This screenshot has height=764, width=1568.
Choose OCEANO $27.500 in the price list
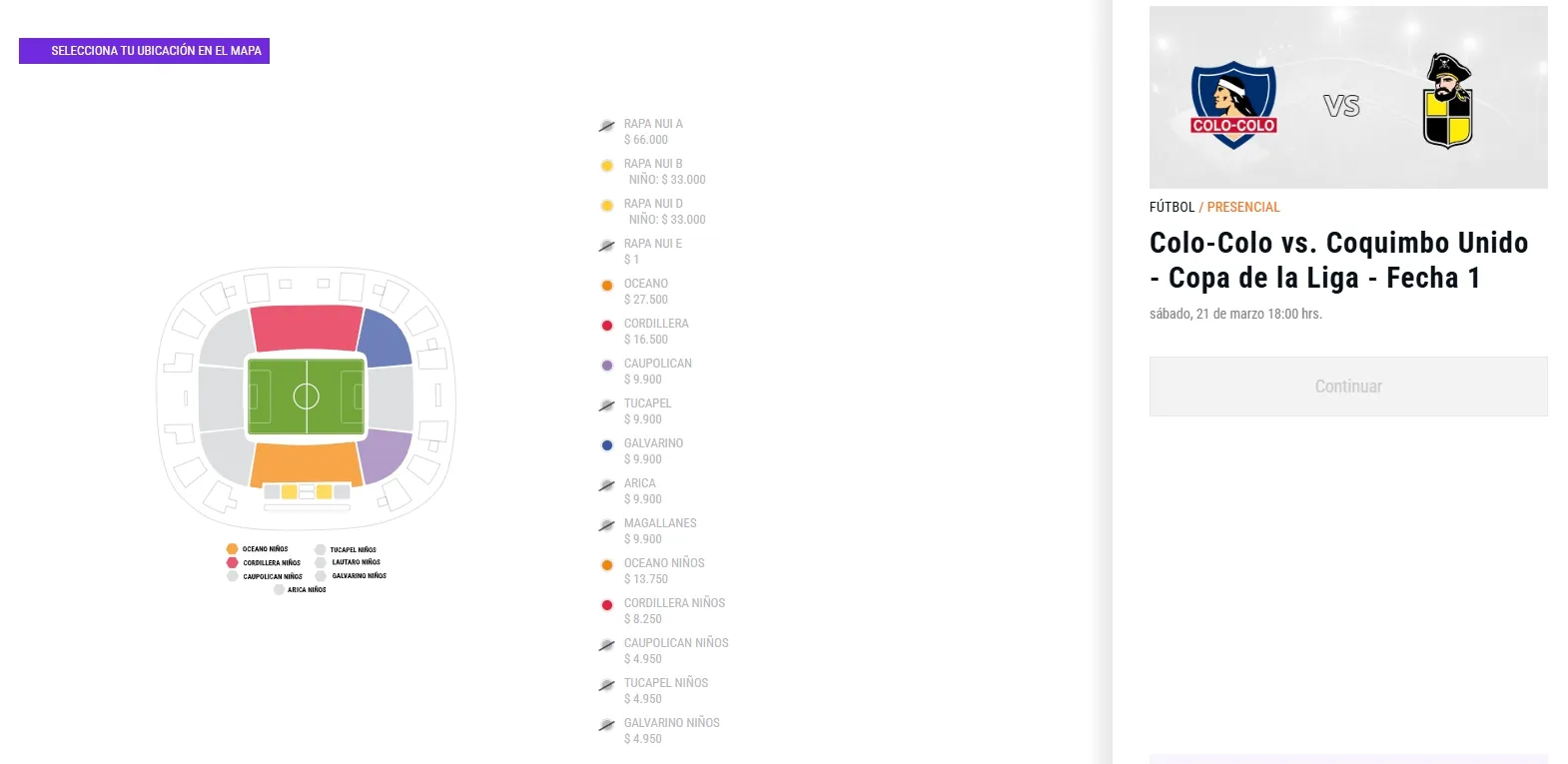tap(645, 291)
